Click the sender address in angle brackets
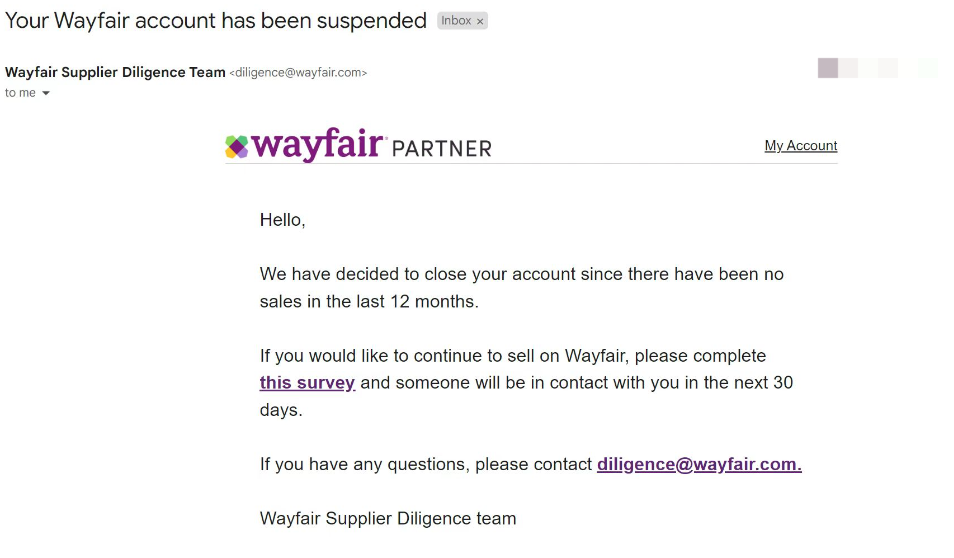The height and width of the screenshot is (558, 954). [x=298, y=72]
